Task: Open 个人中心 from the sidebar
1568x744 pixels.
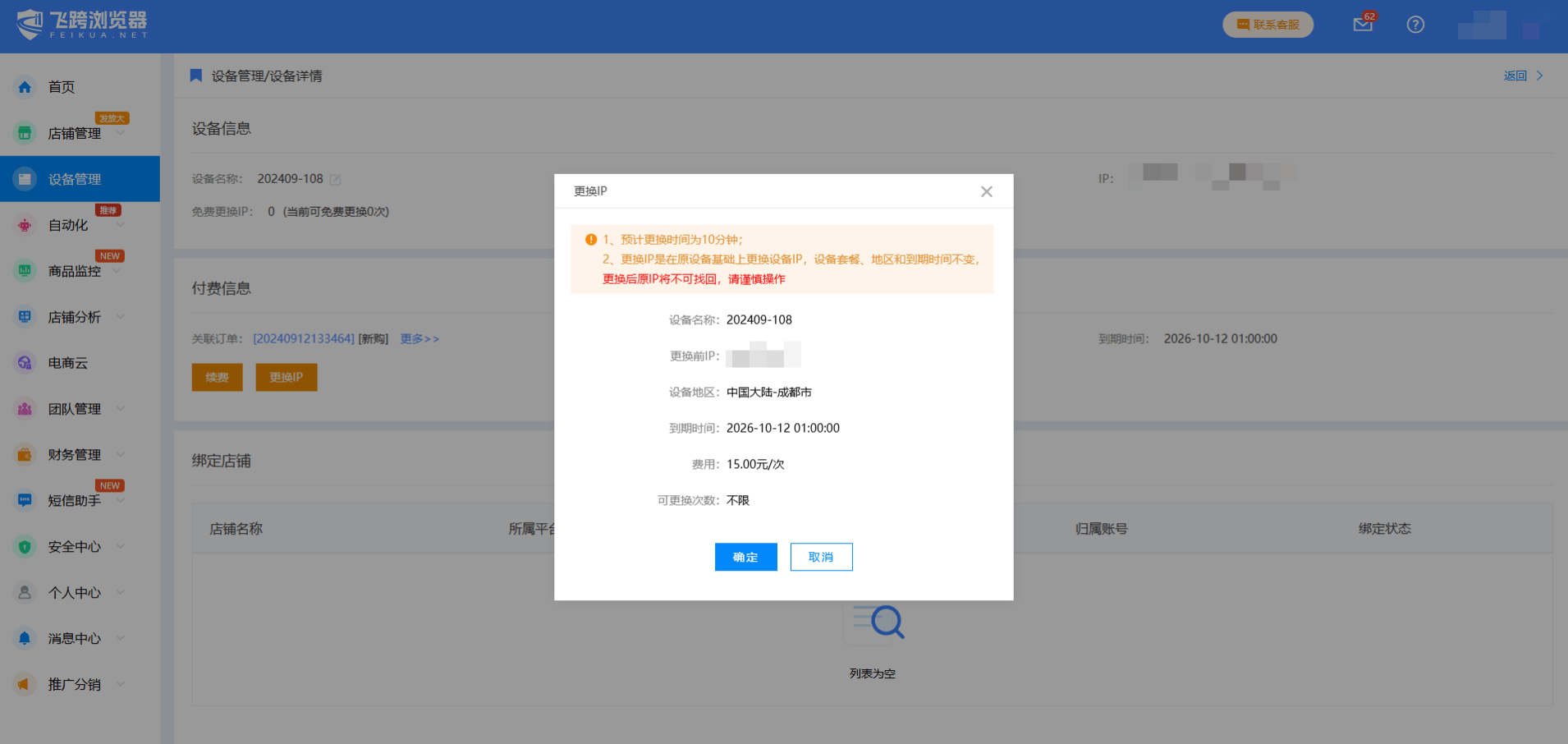Action: click(x=25, y=592)
